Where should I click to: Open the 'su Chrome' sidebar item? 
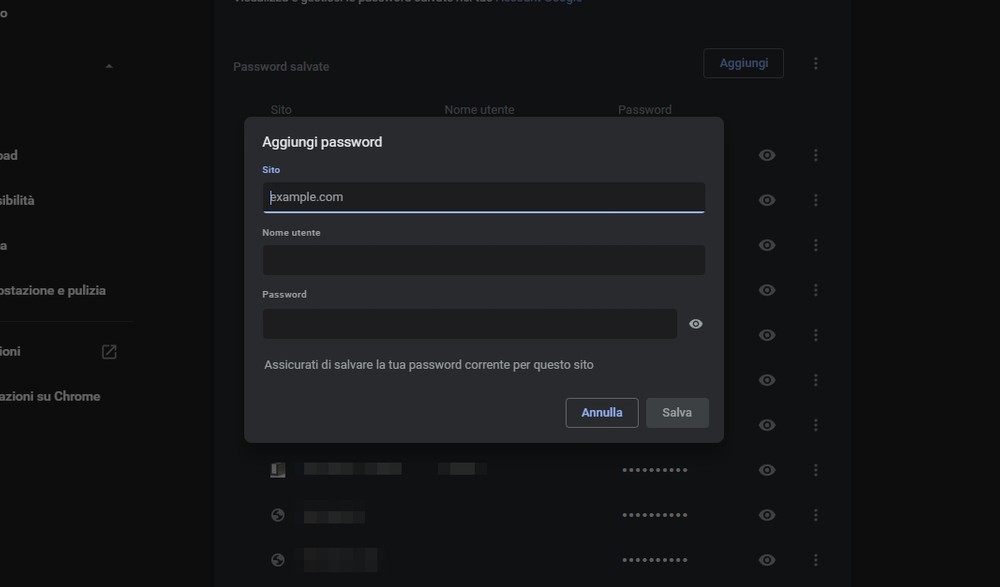(x=50, y=396)
